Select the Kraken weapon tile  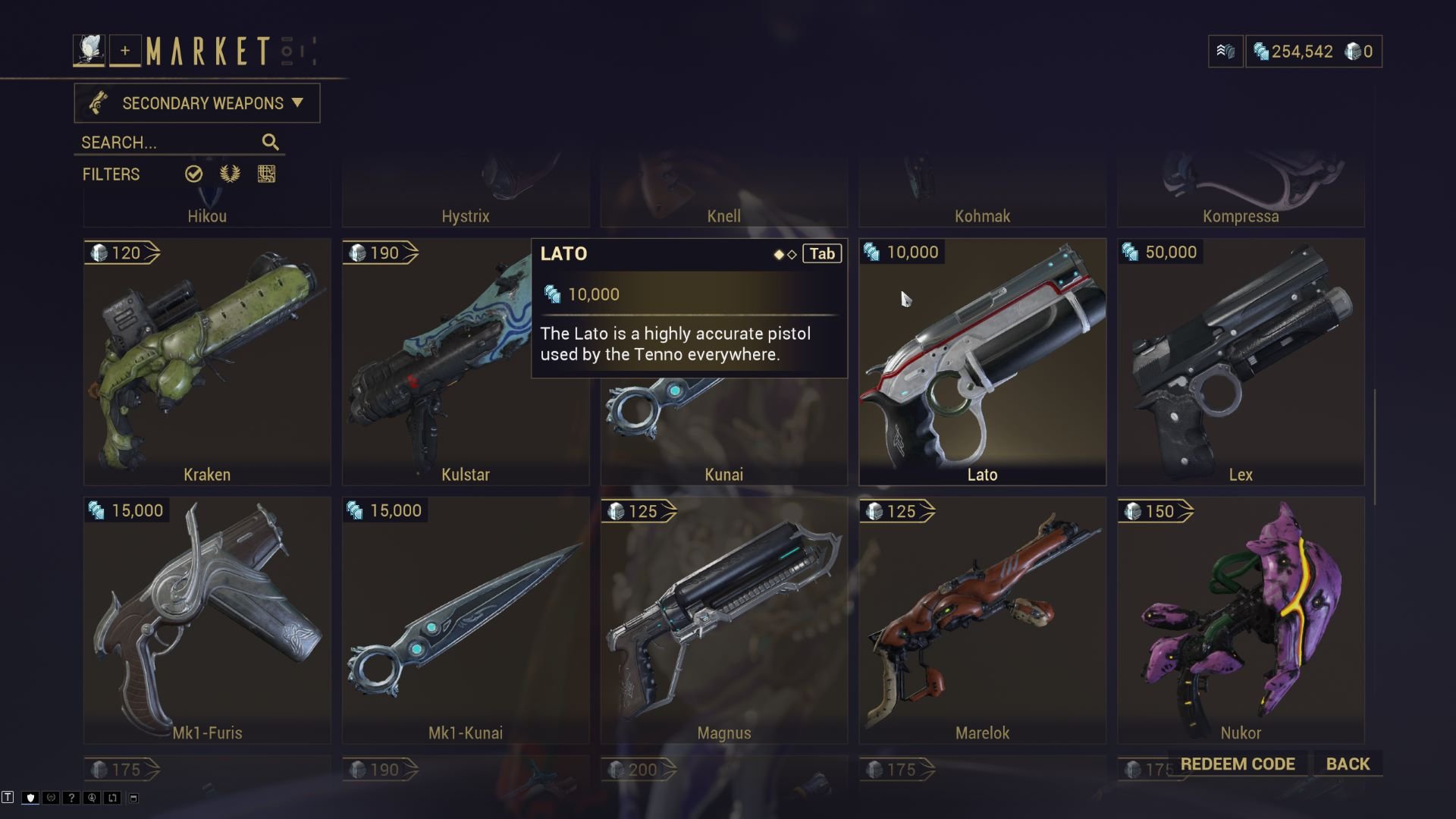207,362
